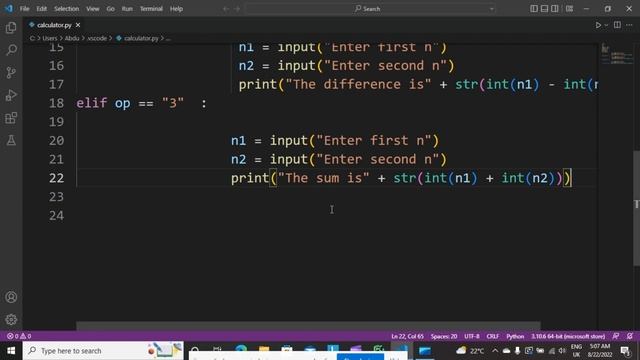Click Users in the breadcrumb path

[50, 38]
